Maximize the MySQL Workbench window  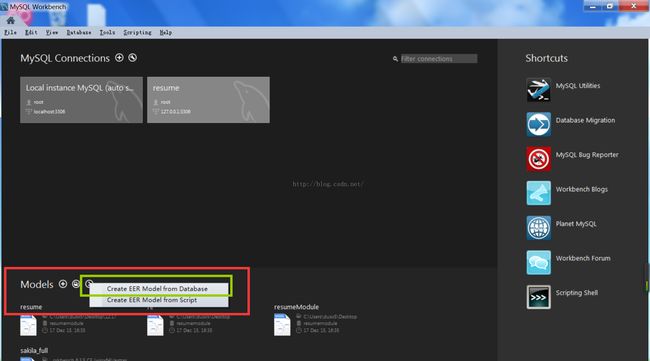click(610, 6)
